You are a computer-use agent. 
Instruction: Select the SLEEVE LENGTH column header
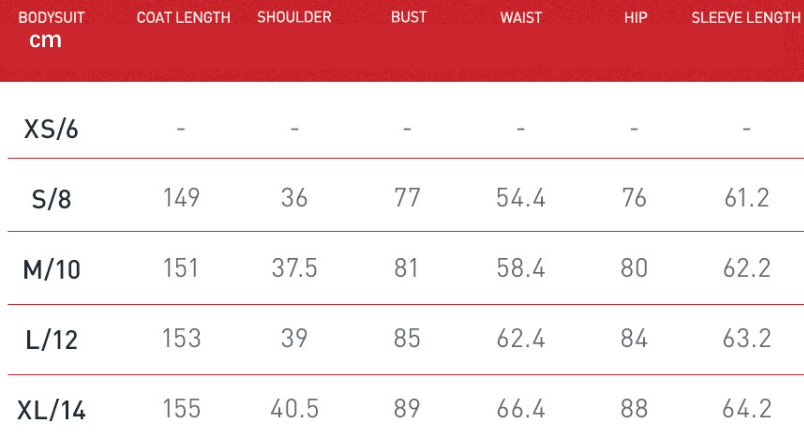[x=745, y=18]
